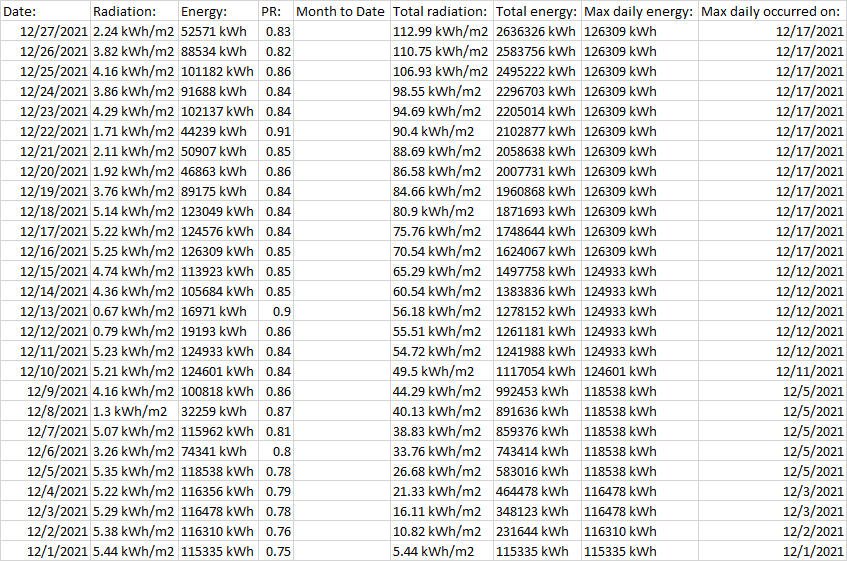This screenshot has width=847, height=561.
Task: Select the 'Radiation:' header cell
Action: 134,11
